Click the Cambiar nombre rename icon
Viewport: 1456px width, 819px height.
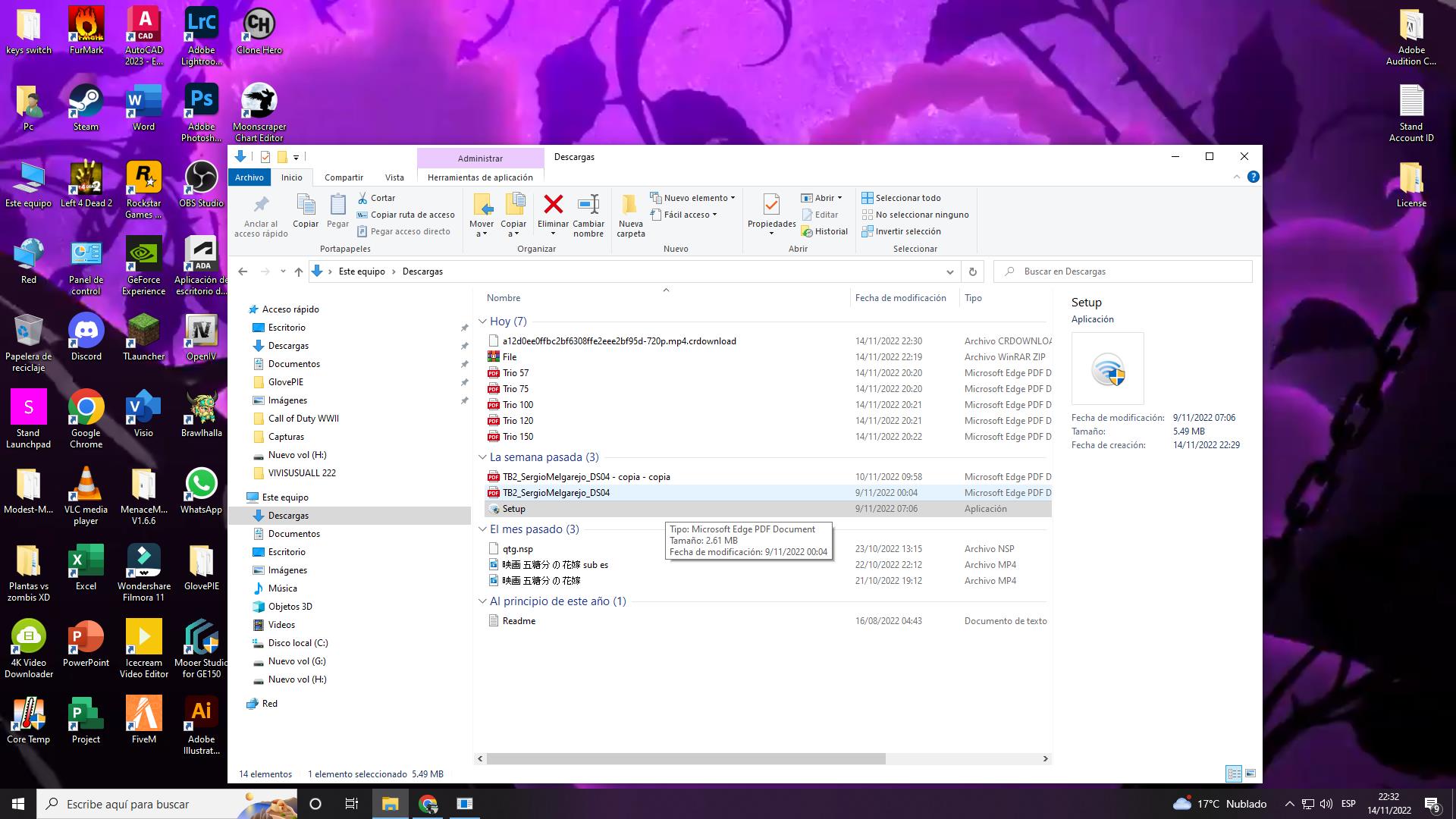[588, 205]
